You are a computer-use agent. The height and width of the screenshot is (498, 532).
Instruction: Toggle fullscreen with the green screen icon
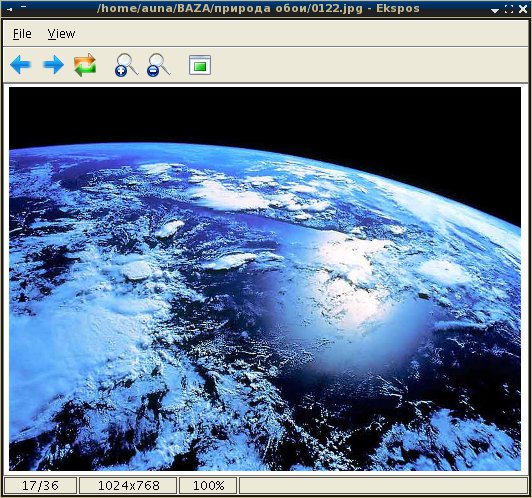[x=200, y=65]
